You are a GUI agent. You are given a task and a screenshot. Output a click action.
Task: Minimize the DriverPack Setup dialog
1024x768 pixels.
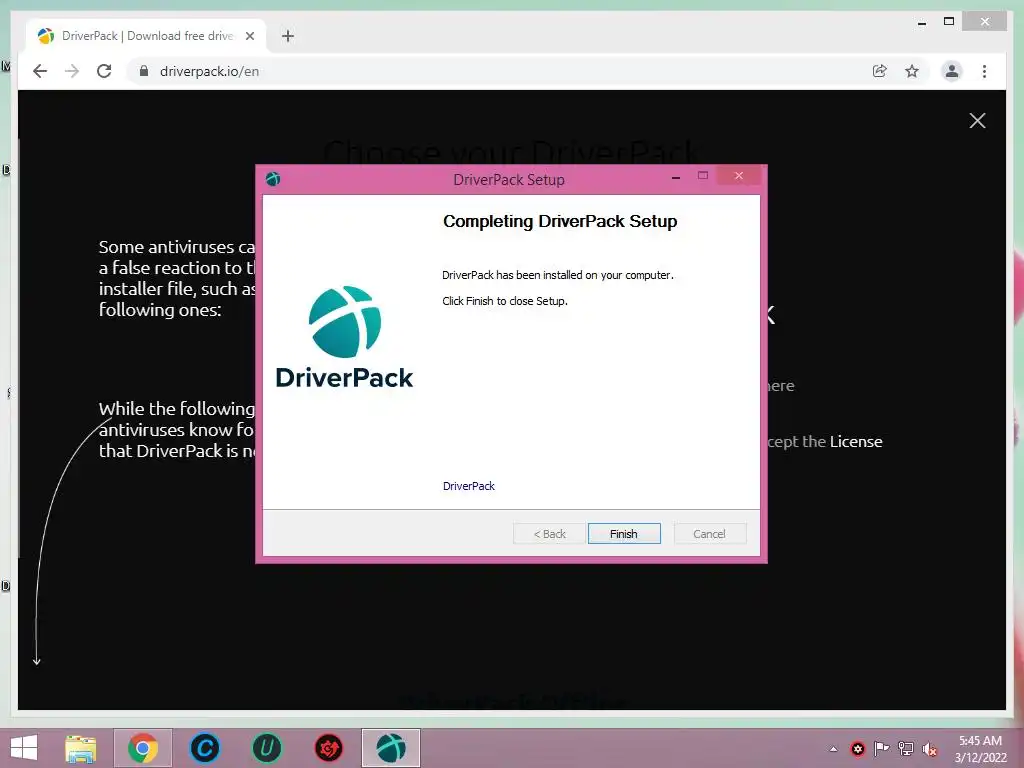tap(676, 177)
